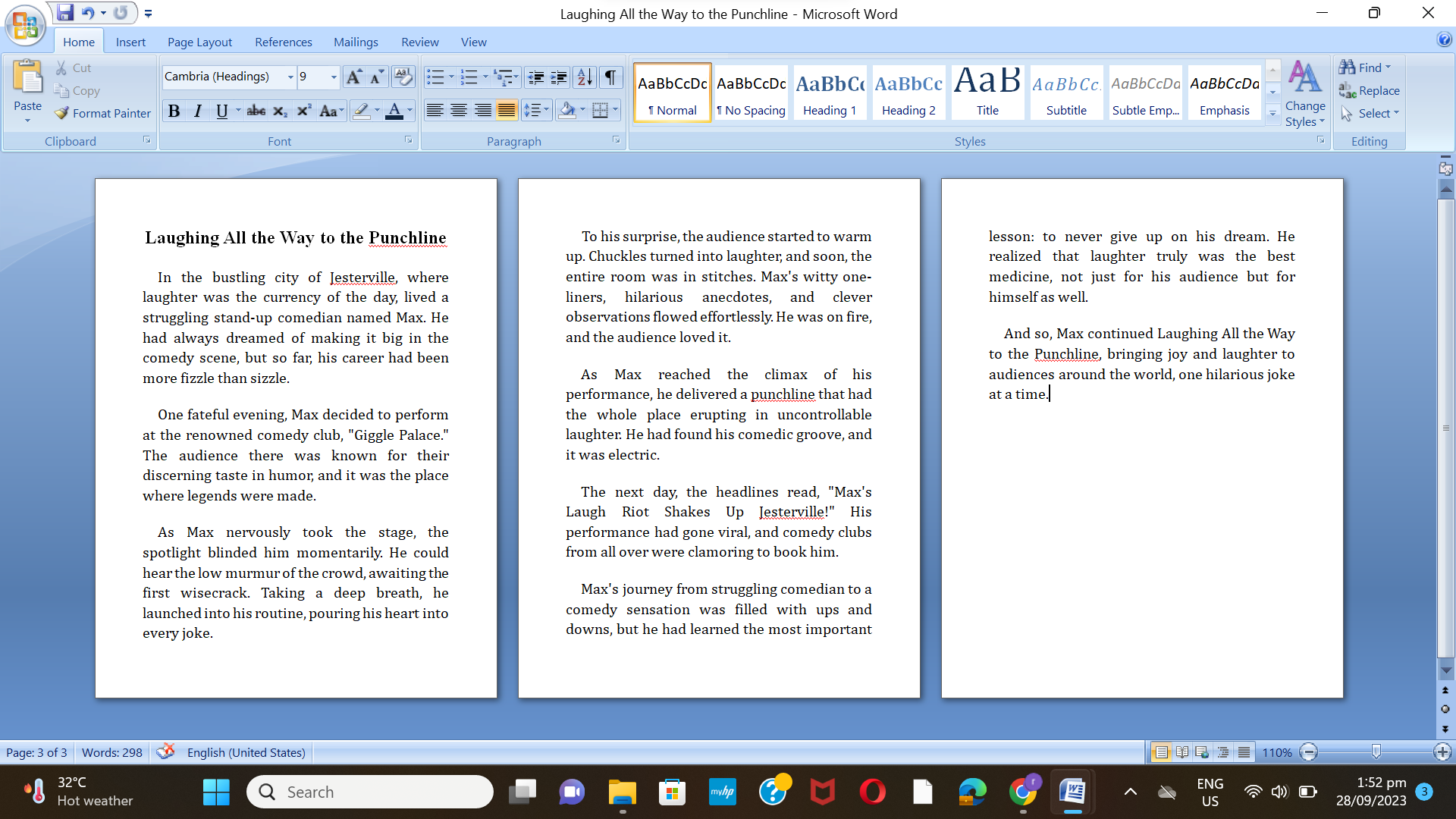Click the Sort icon in Paragraph group

pyautogui.click(x=585, y=77)
